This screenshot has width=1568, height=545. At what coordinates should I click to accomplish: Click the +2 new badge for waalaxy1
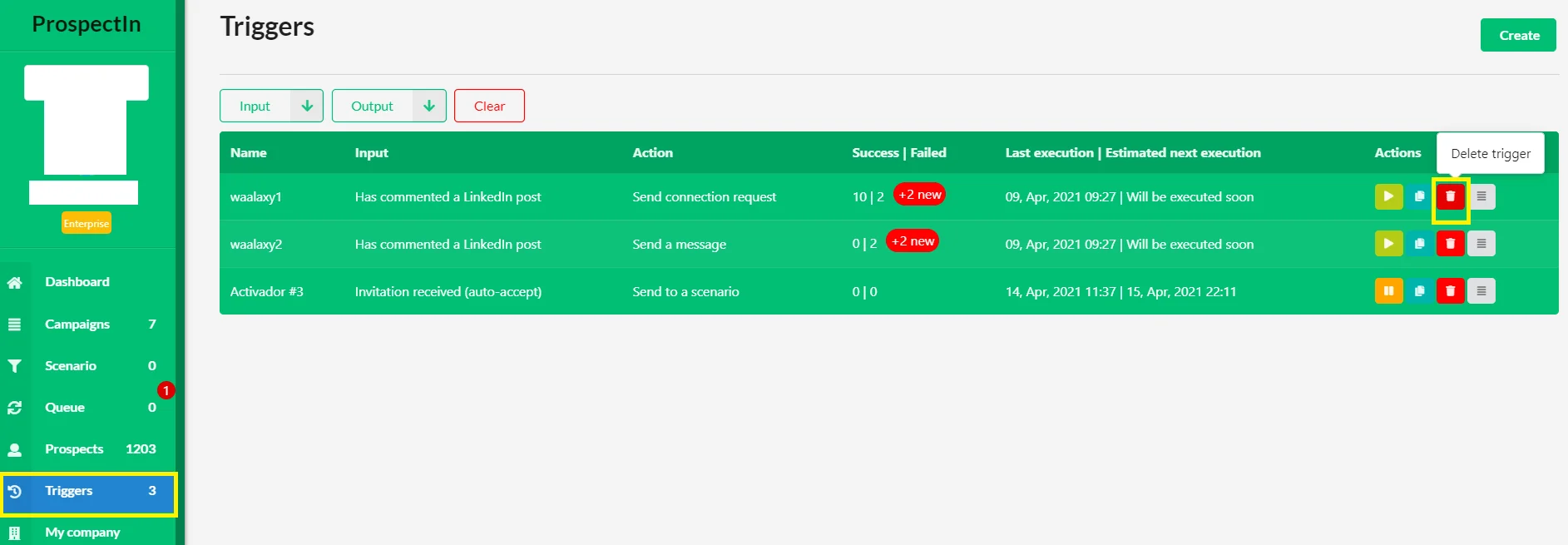pos(919,194)
